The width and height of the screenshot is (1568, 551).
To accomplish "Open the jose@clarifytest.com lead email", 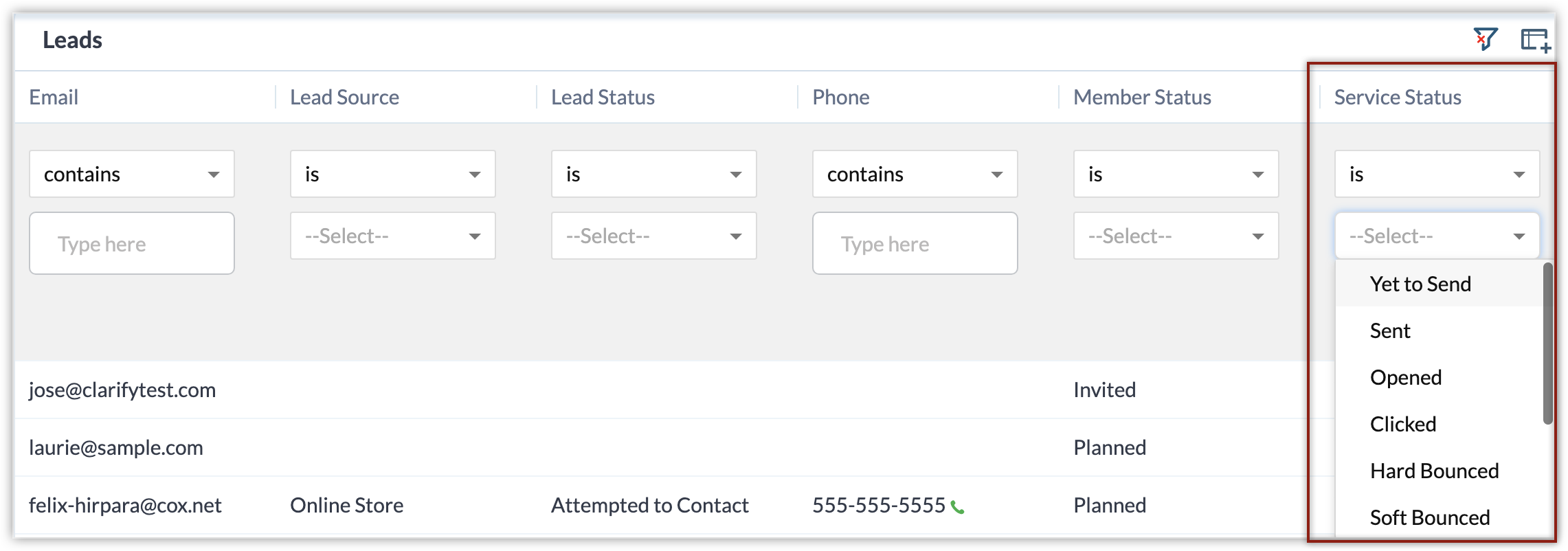I will click(122, 390).
